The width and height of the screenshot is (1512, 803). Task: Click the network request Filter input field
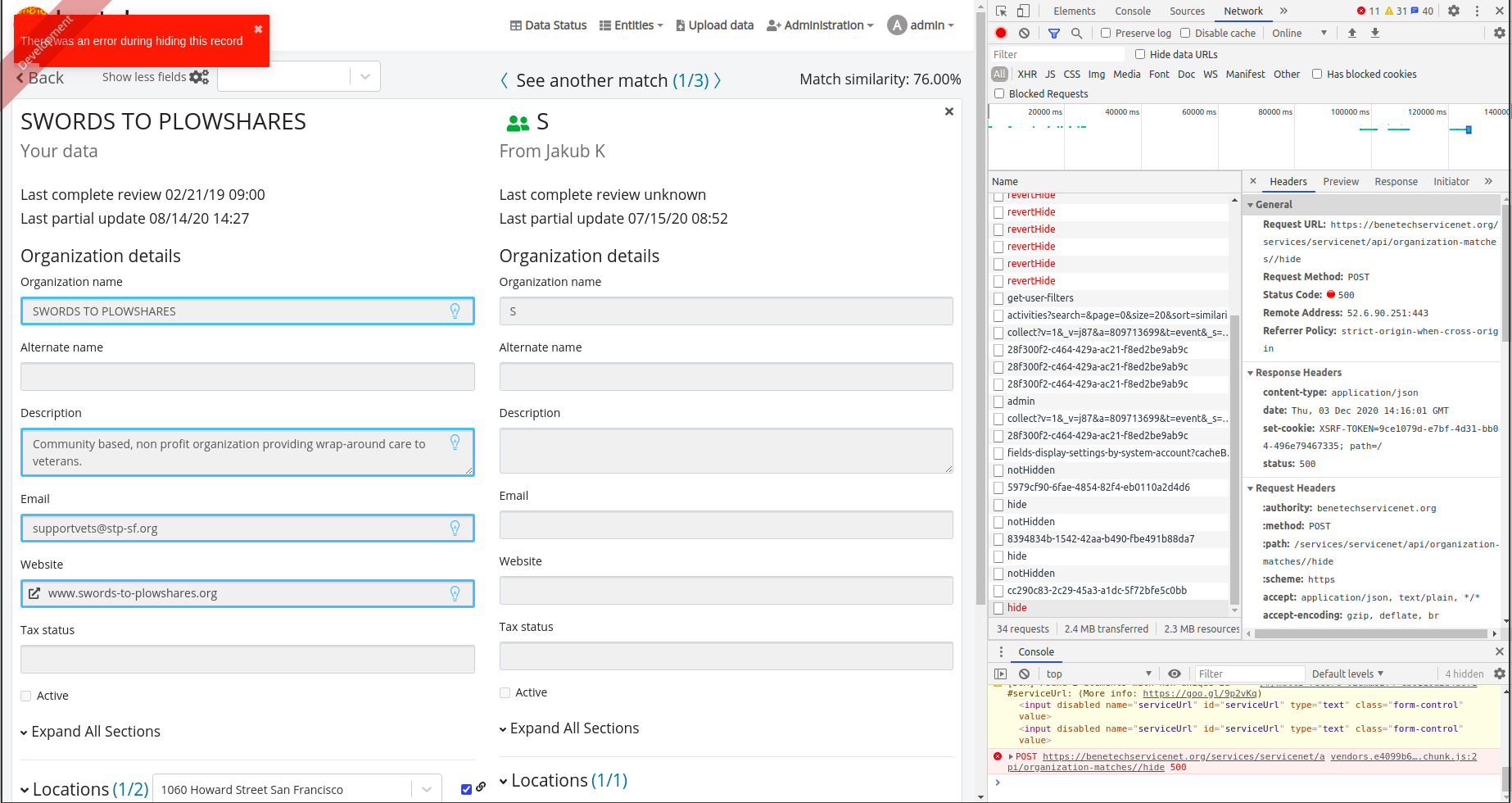tap(1057, 53)
